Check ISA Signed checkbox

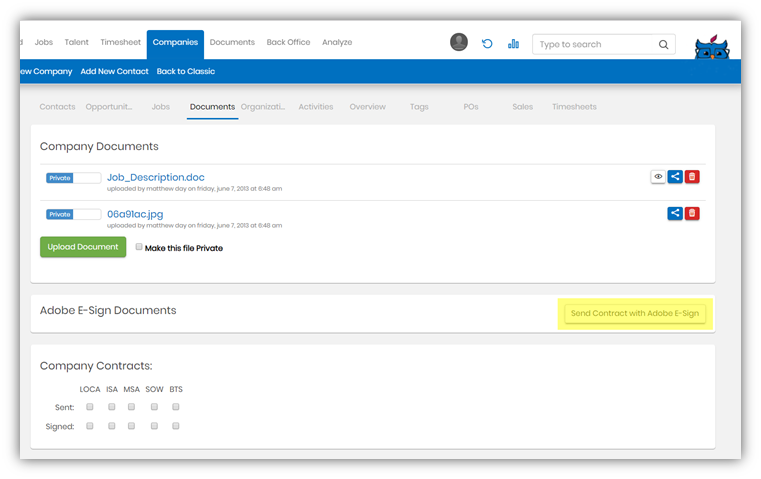(x=112, y=426)
